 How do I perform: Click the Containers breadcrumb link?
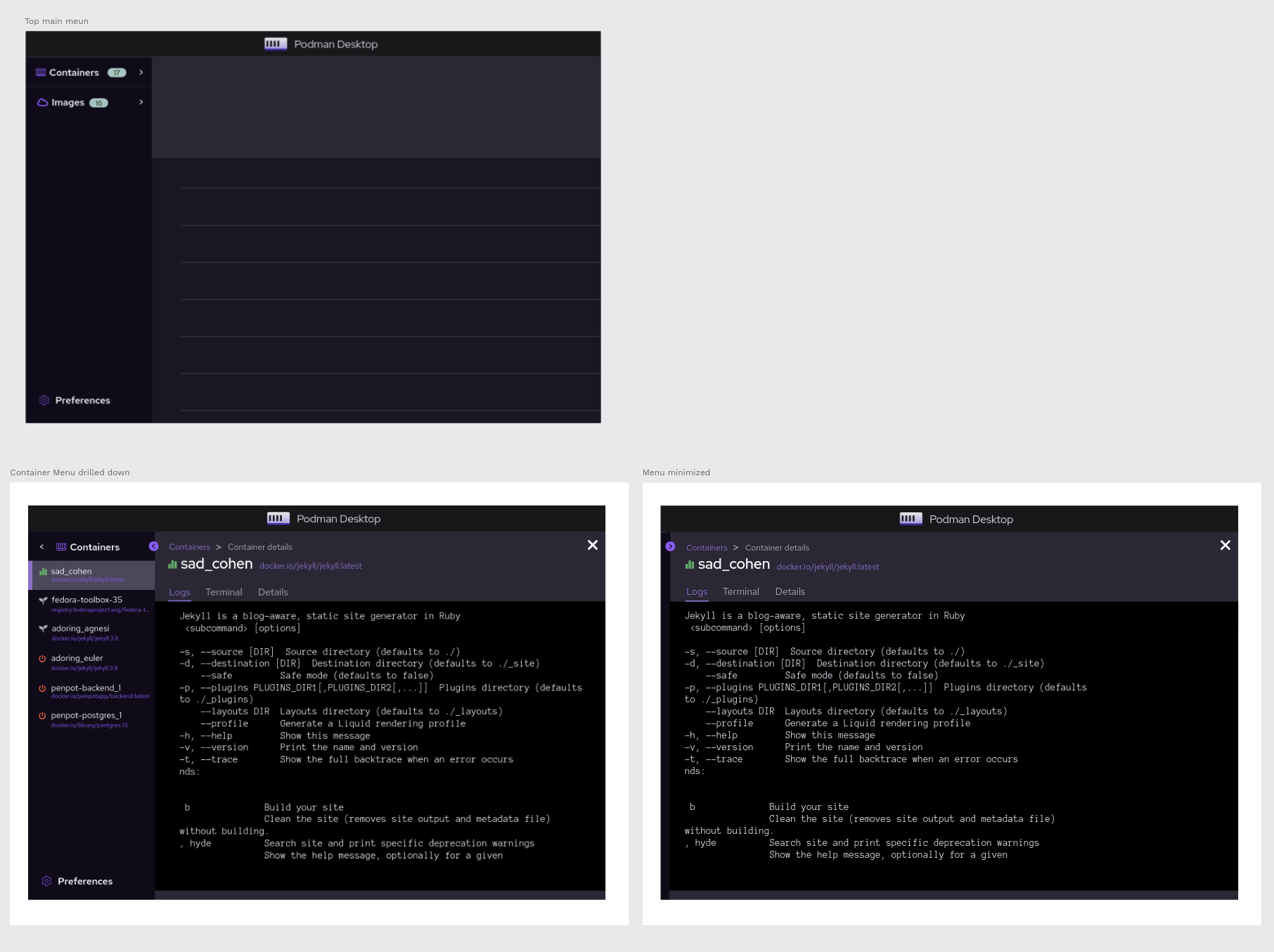(x=189, y=546)
